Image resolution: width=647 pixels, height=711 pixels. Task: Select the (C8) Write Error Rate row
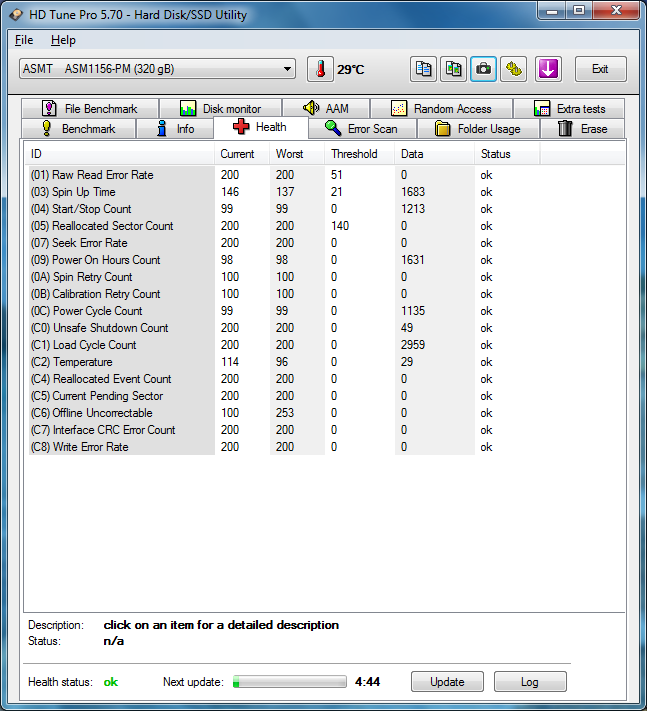284,447
